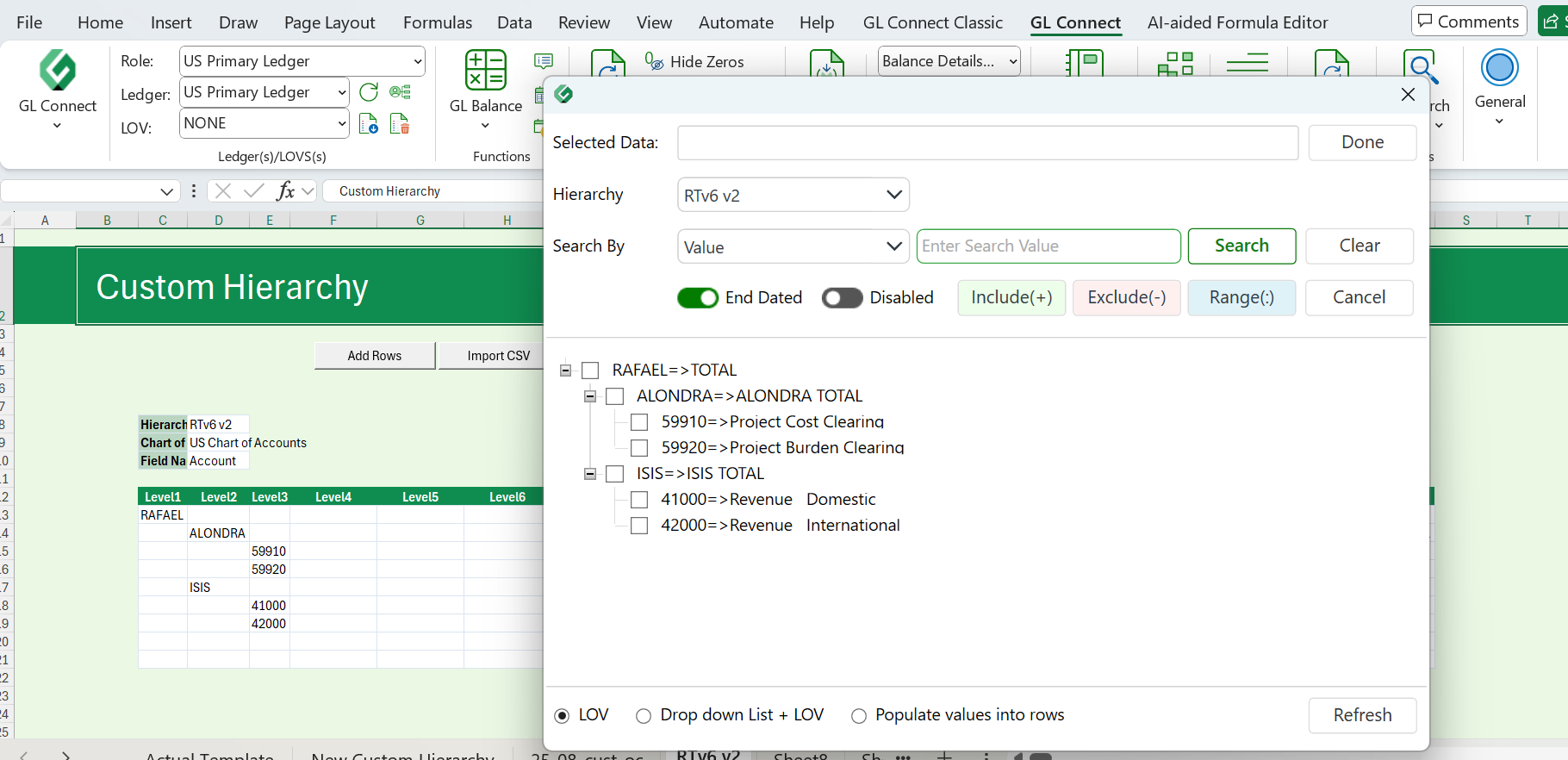The height and width of the screenshot is (760, 1568).
Task: Click the Hide Zeros icon
Action: (x=654, y=61)
